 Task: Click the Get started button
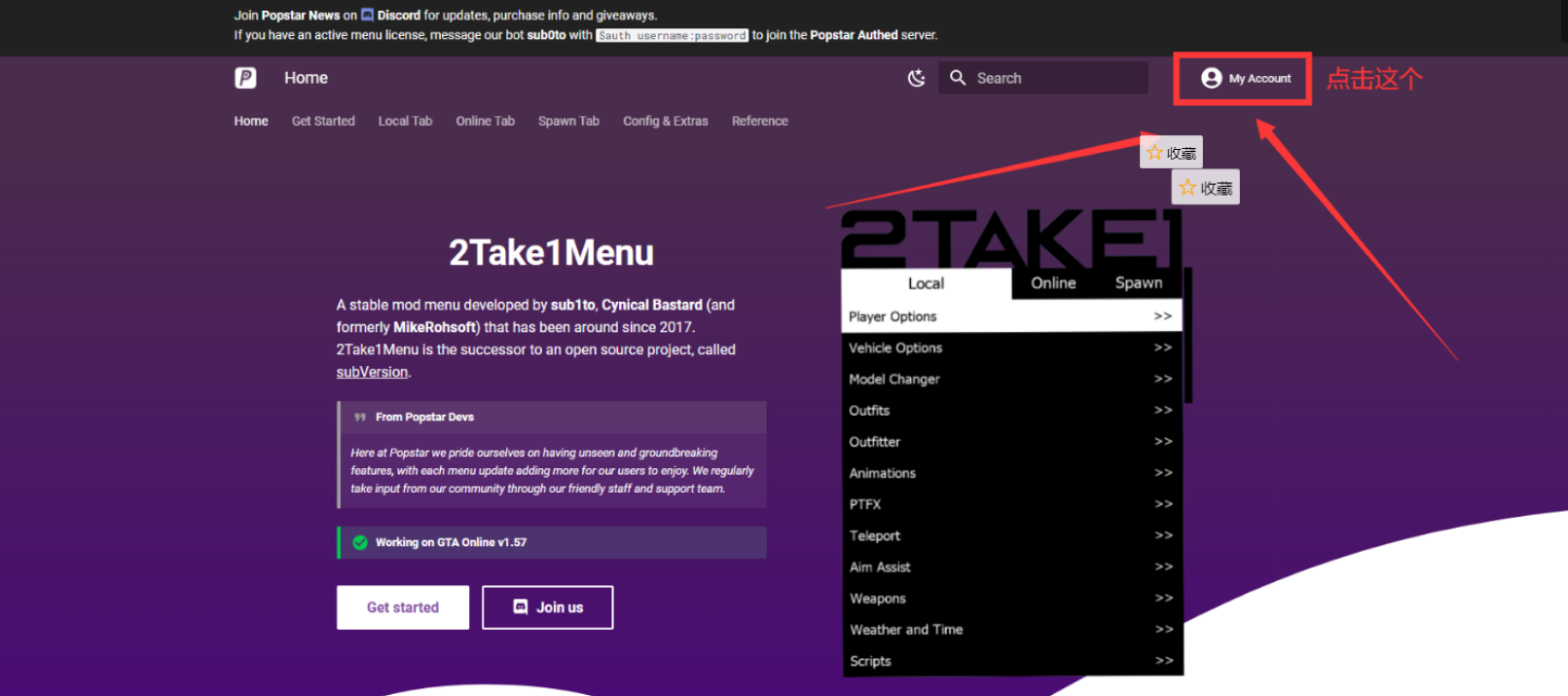[403, 607]
